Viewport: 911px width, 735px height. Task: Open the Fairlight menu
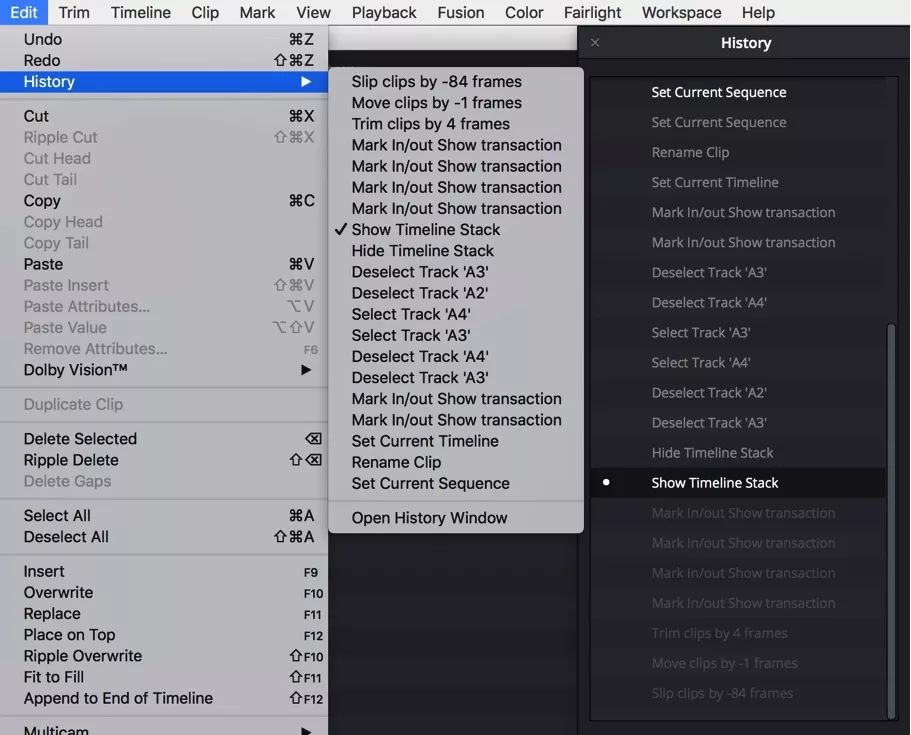pyautogui.click(x=592, y=12)
